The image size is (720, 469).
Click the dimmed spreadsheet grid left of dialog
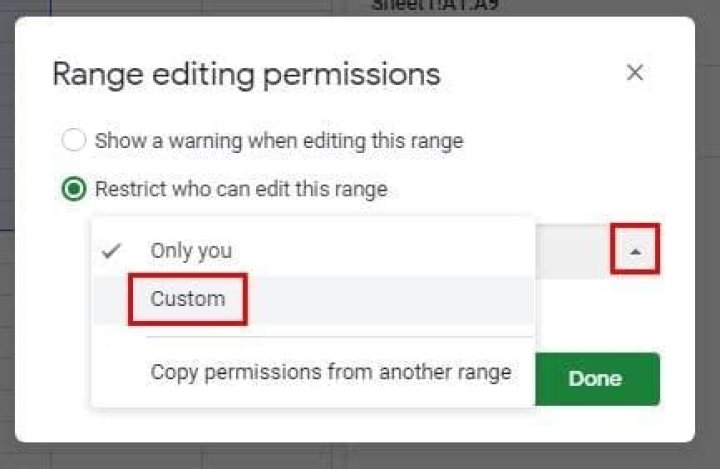pos(8,250)
